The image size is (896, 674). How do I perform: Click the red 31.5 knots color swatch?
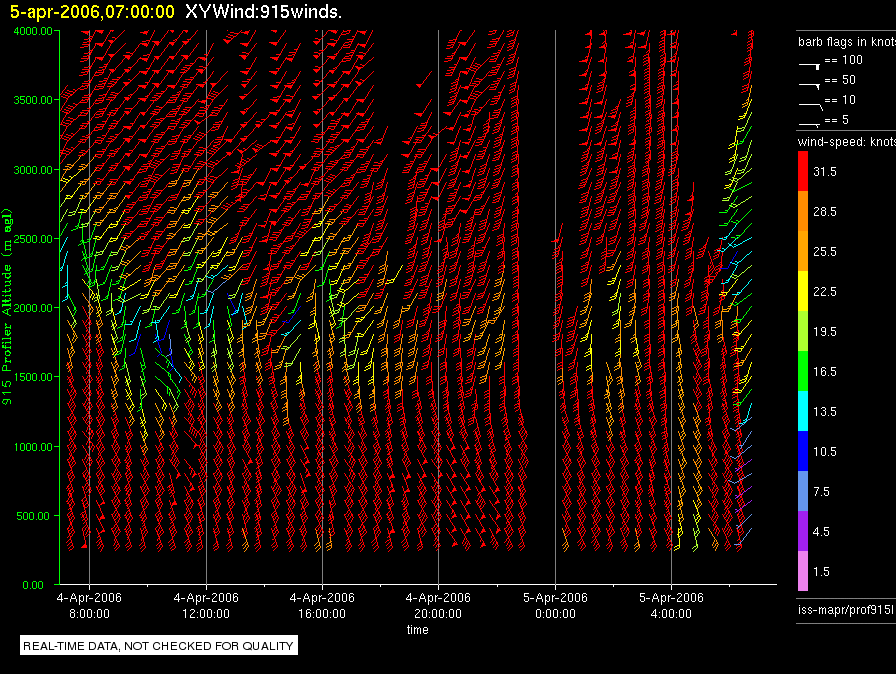(802, 172)
